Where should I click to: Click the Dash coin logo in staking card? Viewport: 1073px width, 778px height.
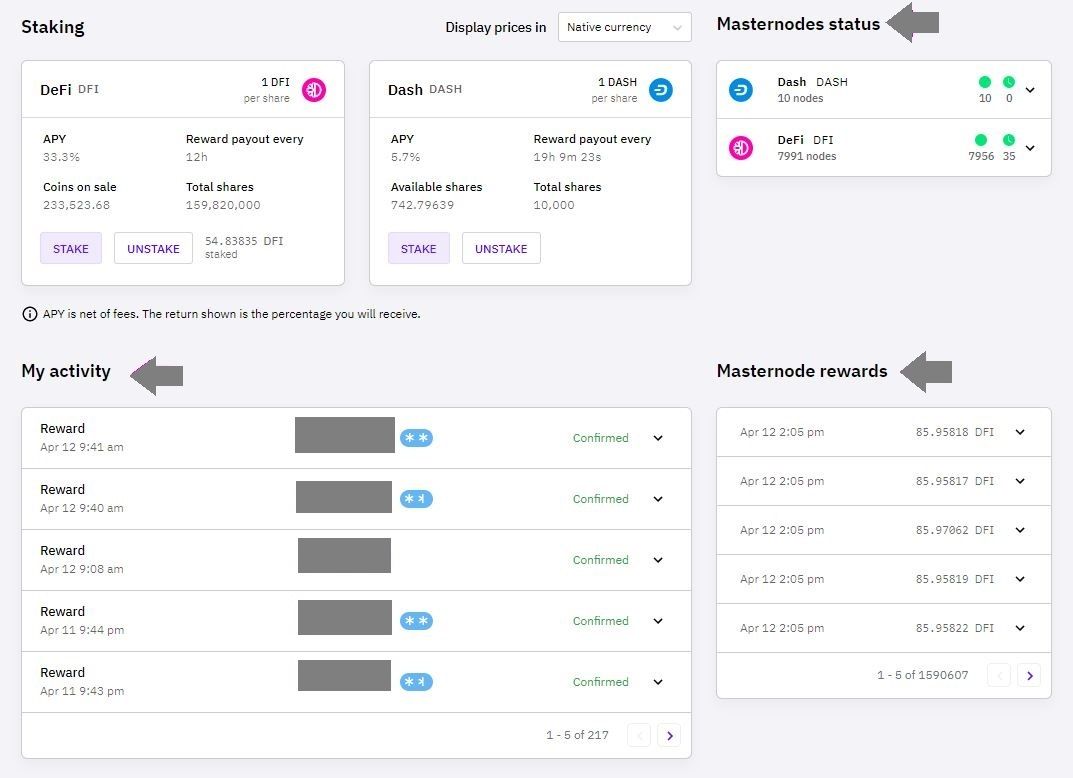coord(661,90)
